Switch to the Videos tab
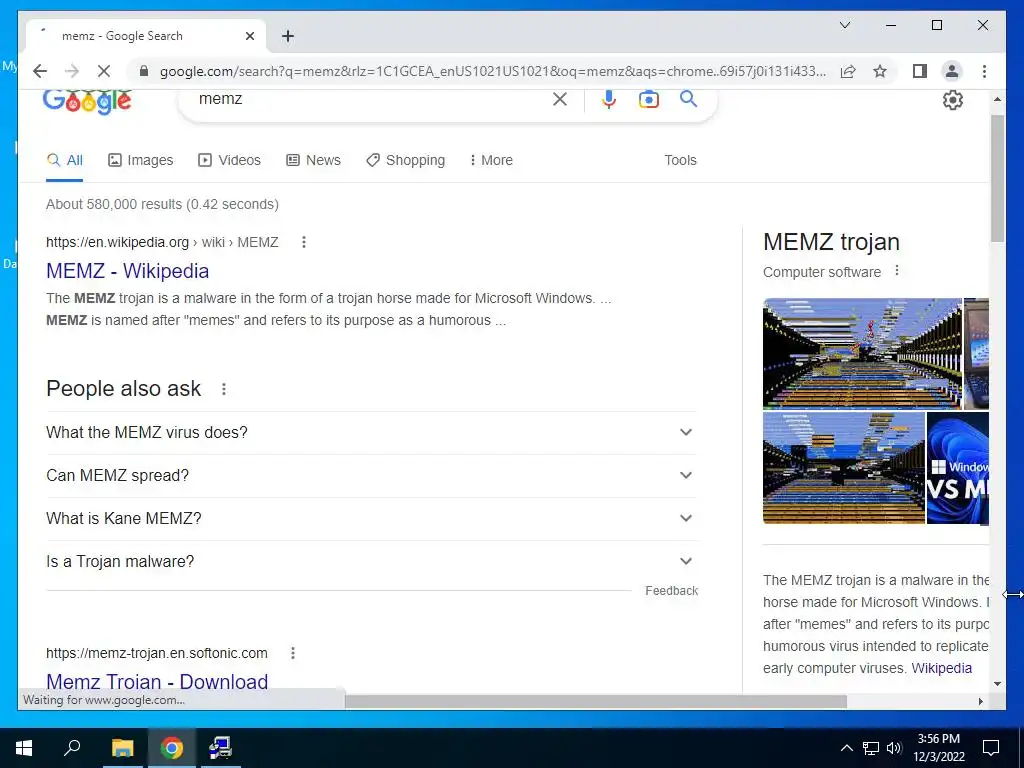Screen dimensions: 1024x768 click(x=229, y=161)
